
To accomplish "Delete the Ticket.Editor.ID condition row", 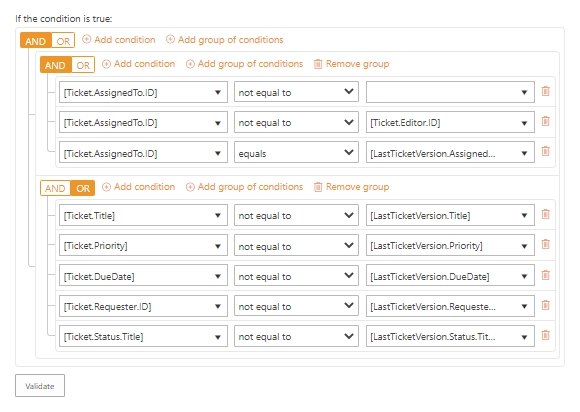I will pos(546,121).
